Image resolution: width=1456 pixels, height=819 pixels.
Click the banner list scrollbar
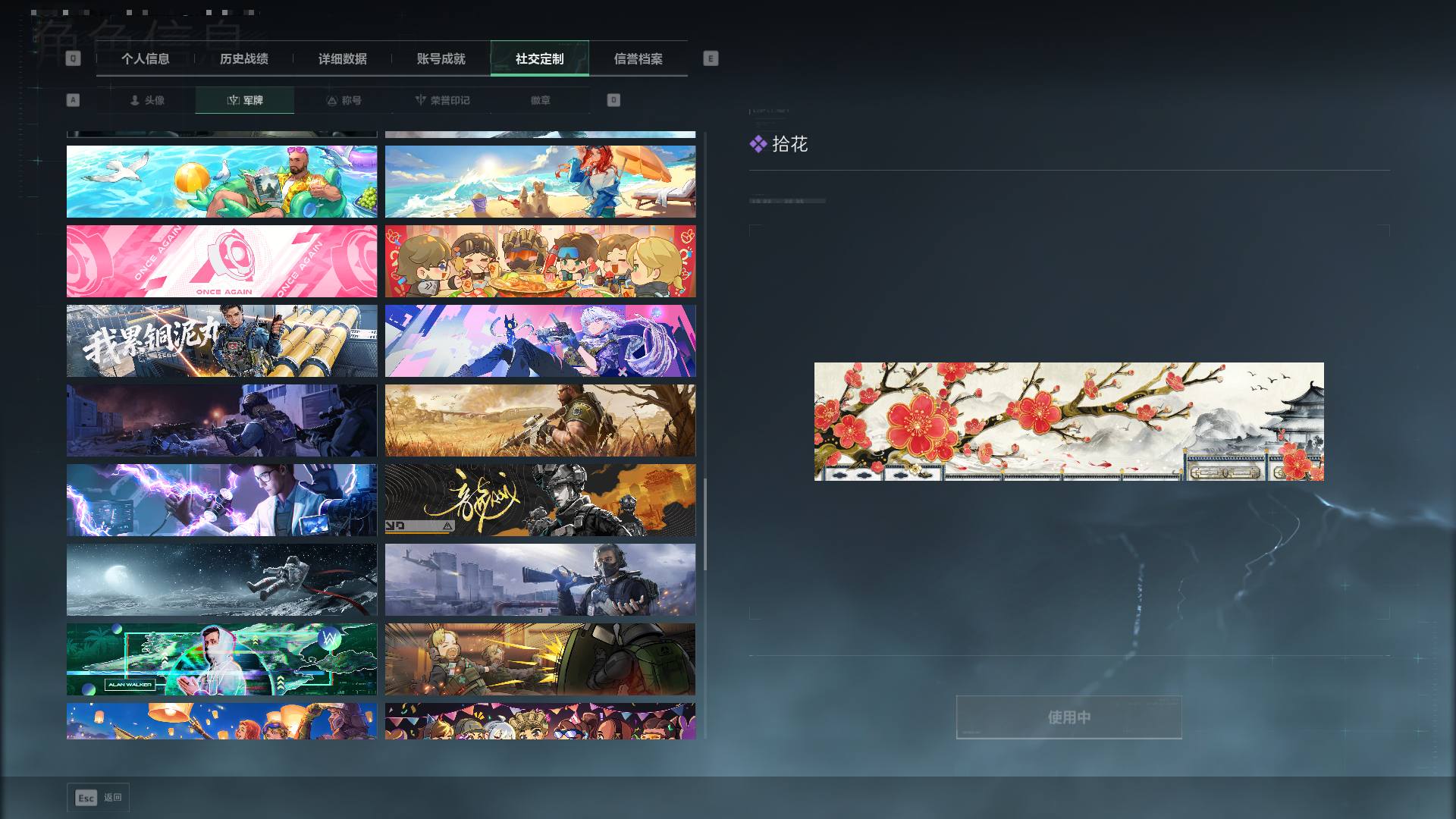[x=705, y=524]
